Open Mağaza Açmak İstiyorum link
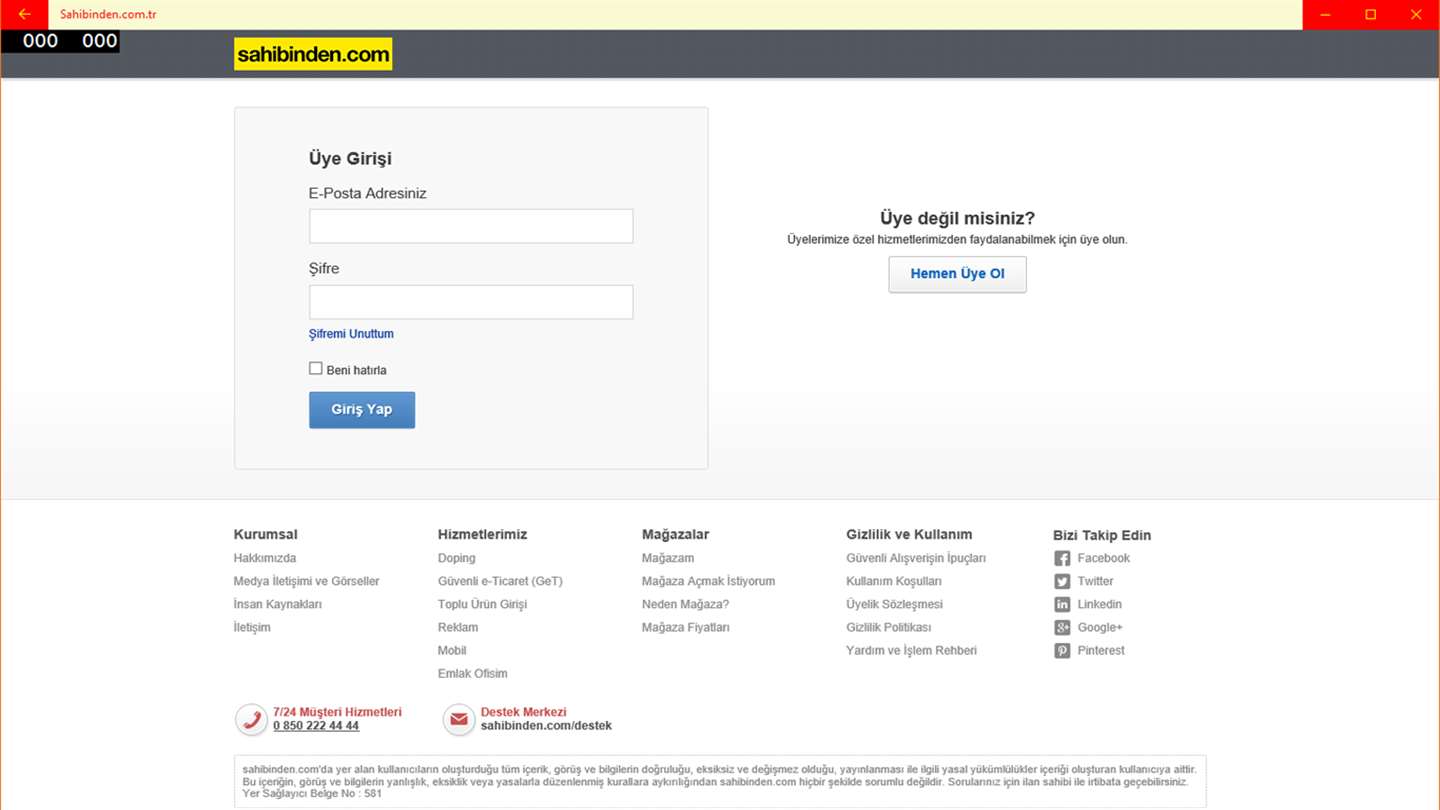Image resolution: width=1440 pixels, height=810 pixels. [x=709, y=581]
